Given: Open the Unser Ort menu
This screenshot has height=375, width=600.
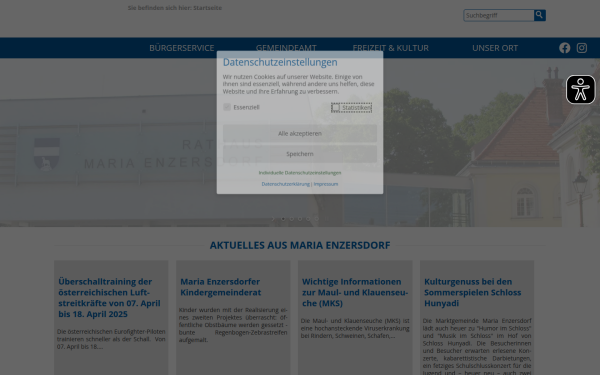Looking at the screenshot, I should [x=495, y=48].
